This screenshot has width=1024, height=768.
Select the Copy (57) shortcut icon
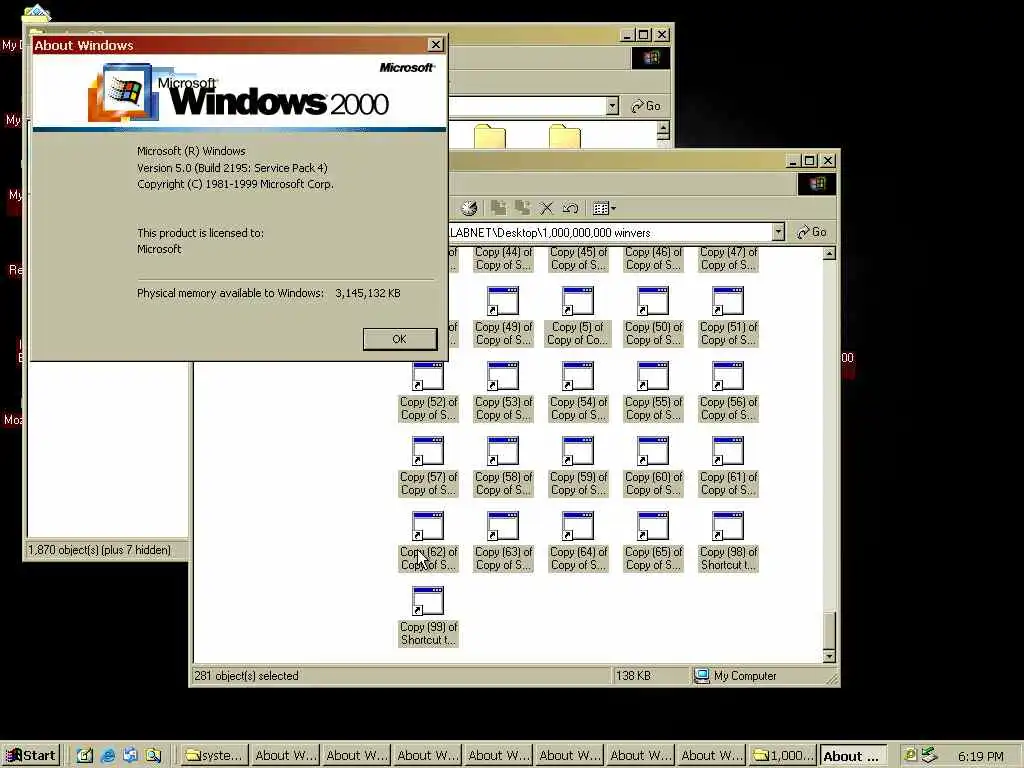click(428, 451)
